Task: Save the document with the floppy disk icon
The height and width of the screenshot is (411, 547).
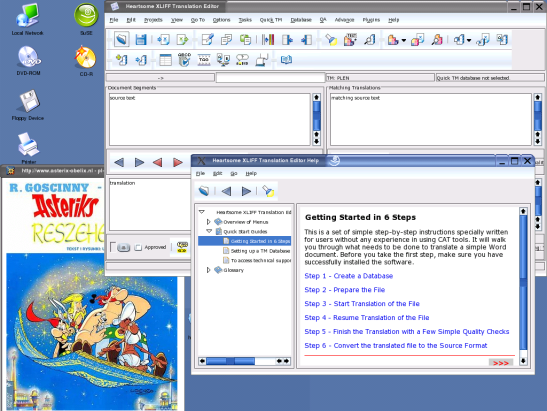Action: click(141, 39)
